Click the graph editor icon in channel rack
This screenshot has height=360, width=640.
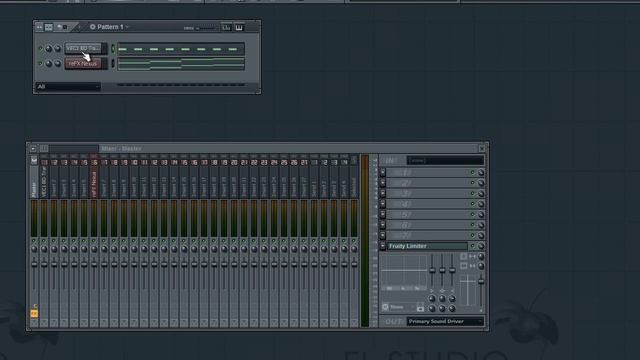(226, 27)
